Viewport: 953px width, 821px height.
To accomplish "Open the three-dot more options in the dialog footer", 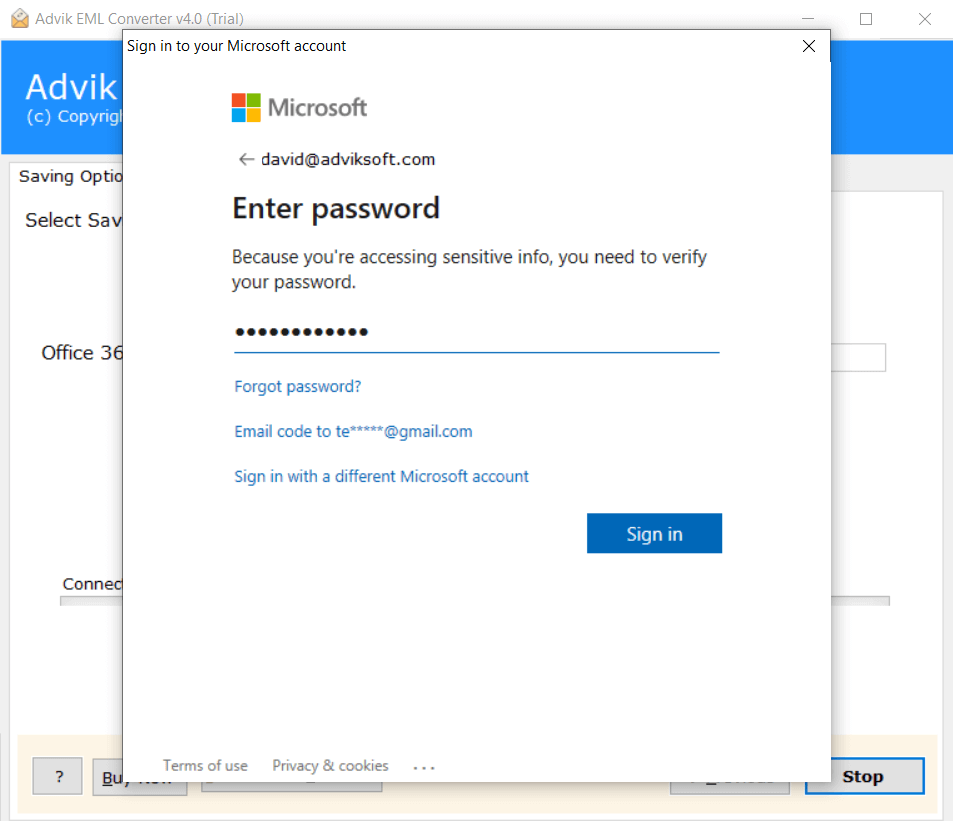I will [x=424, y=768].
